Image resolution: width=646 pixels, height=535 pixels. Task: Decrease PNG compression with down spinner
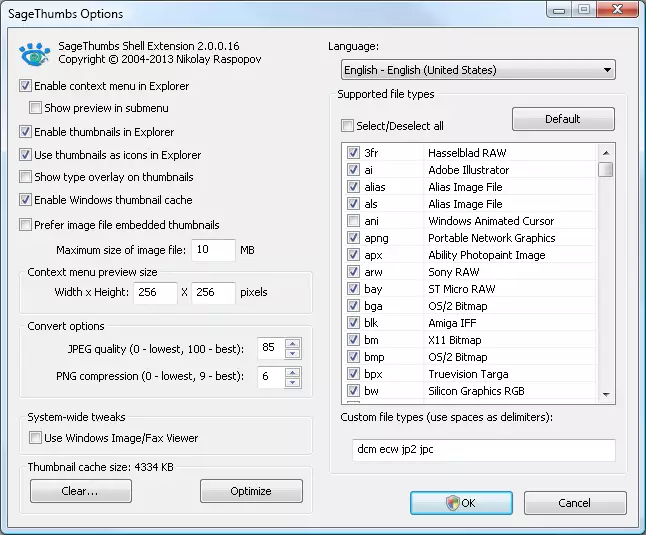(293, 383)
